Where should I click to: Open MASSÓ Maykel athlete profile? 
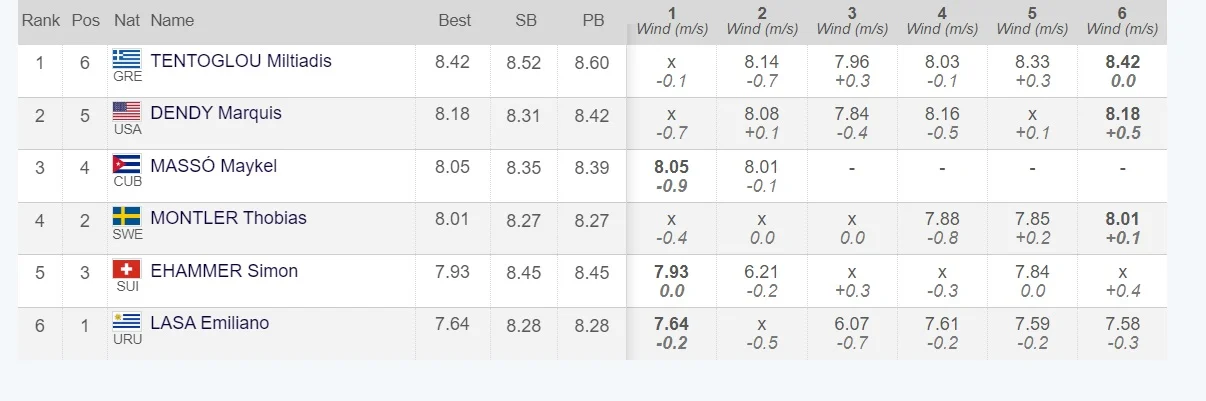(214, 166)
